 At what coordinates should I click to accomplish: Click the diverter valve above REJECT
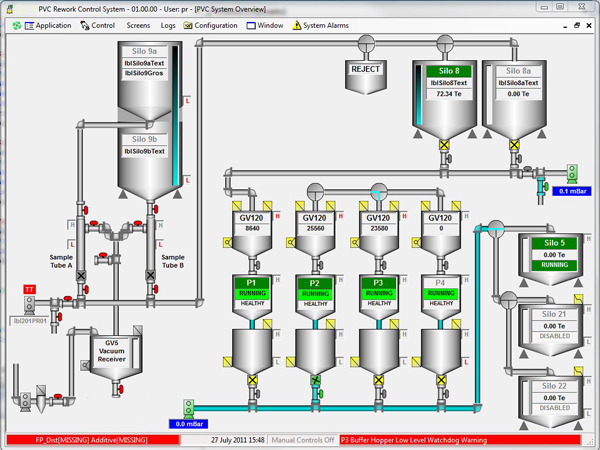pos(366,43)
